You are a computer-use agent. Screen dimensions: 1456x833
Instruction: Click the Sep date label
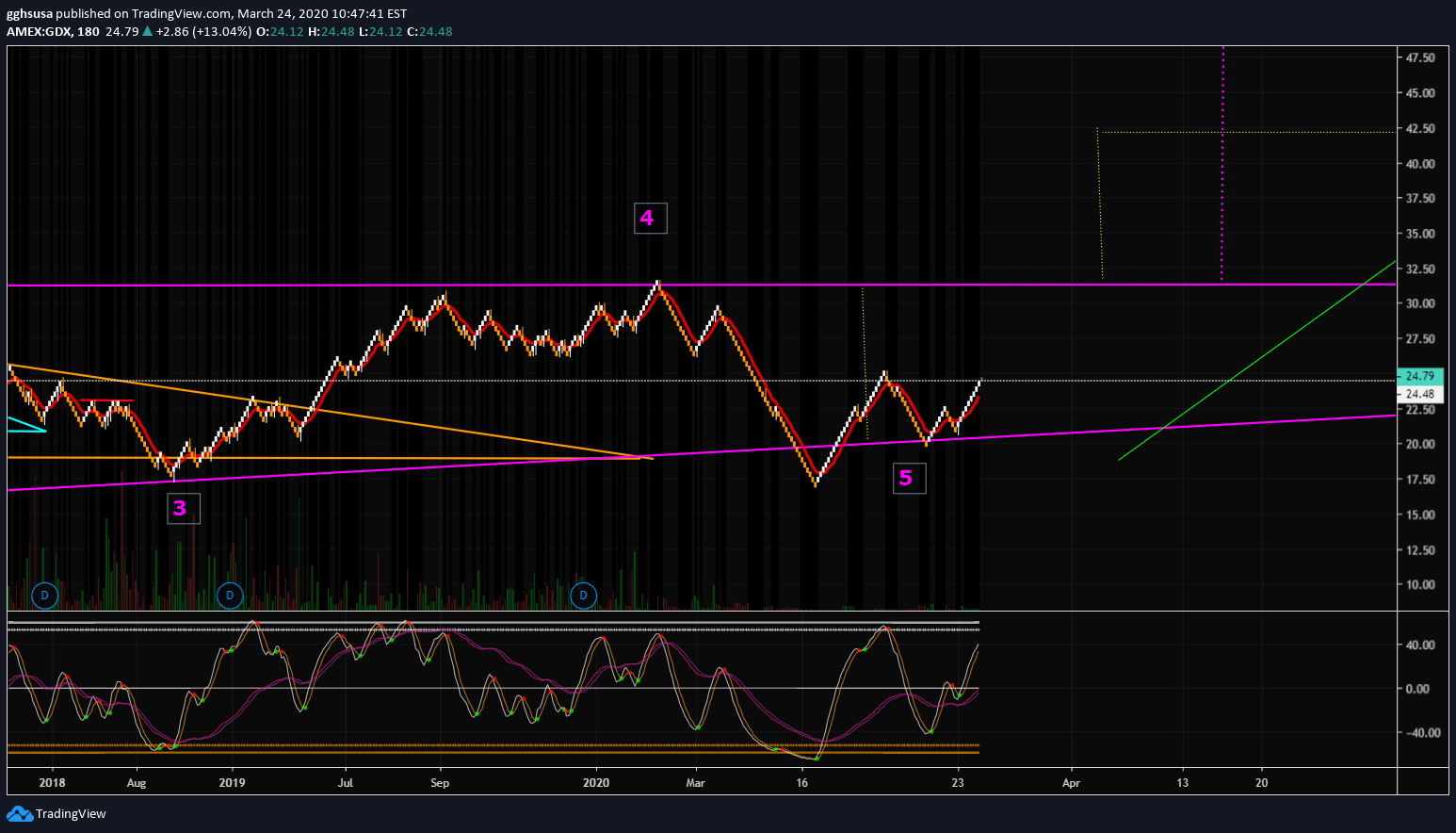[x=440, y=783]
